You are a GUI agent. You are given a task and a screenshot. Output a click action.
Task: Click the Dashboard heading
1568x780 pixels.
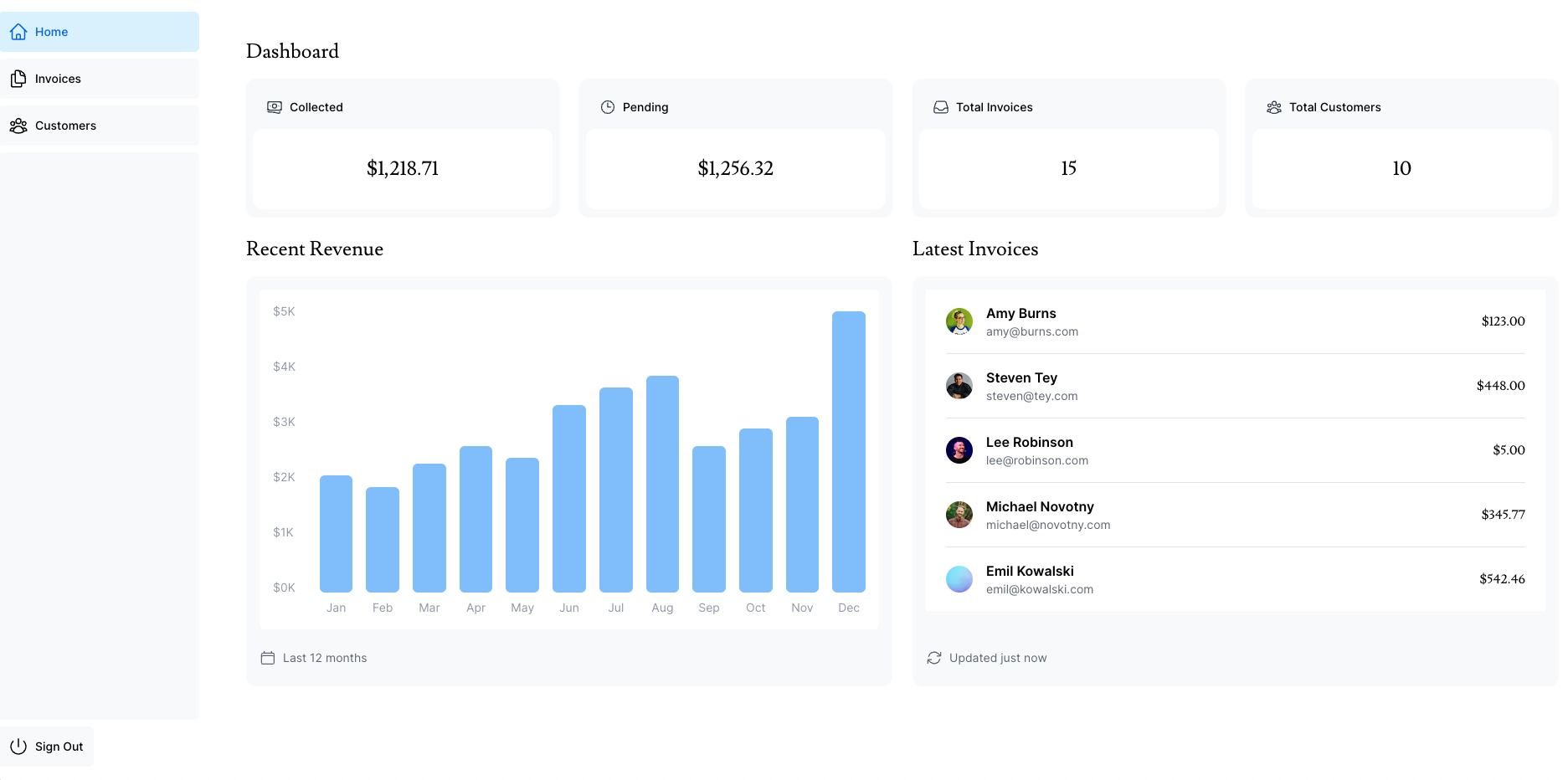click(x=292, y=51)
